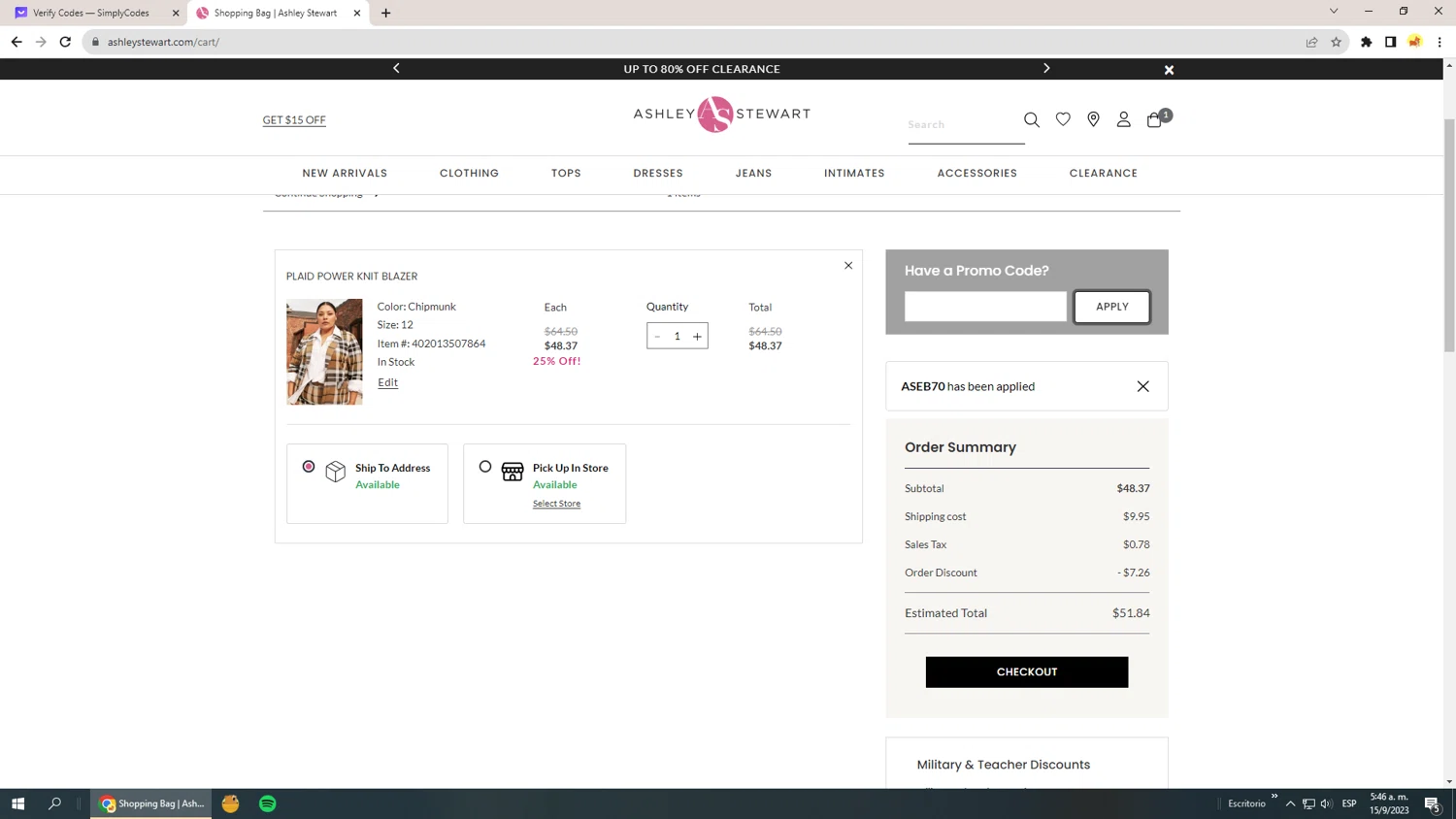The height and width of the screenshot is (819, 1456).
Task: Click the Select Store link
Action: coord(556,504)
